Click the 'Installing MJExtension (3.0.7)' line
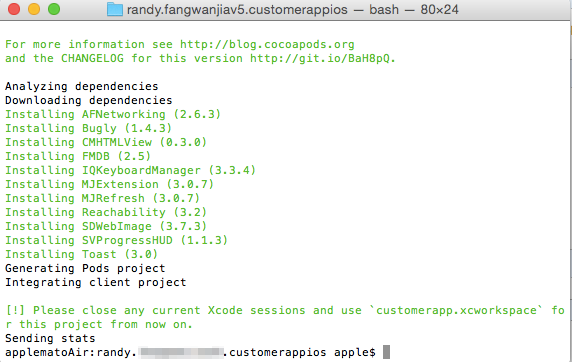 pyautogui.click(x=109, y=184)
